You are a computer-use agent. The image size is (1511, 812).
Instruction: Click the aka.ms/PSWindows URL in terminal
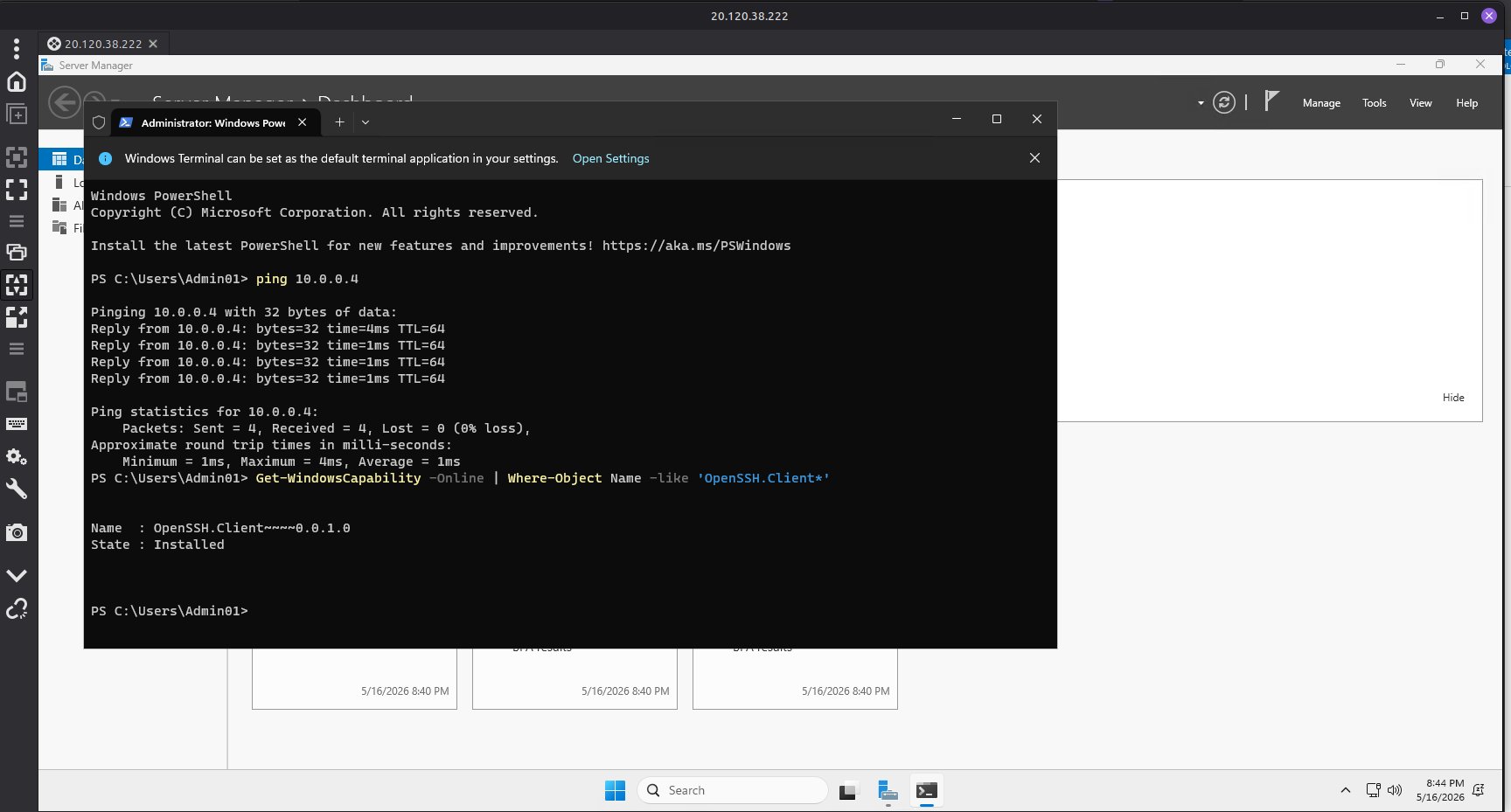(x=696, y=246)
